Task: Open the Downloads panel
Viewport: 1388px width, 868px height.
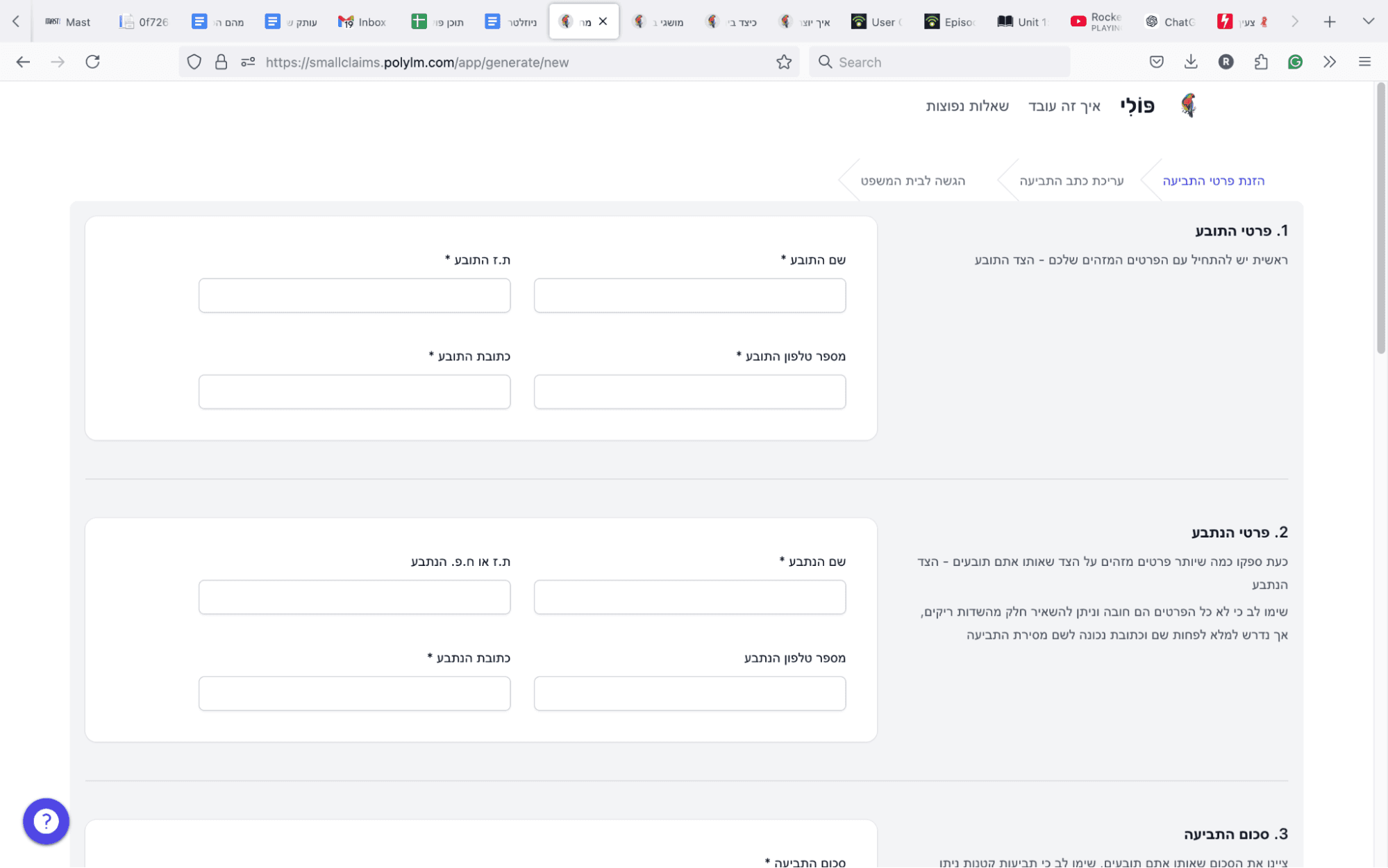Action: click(x=1191, y=62)
